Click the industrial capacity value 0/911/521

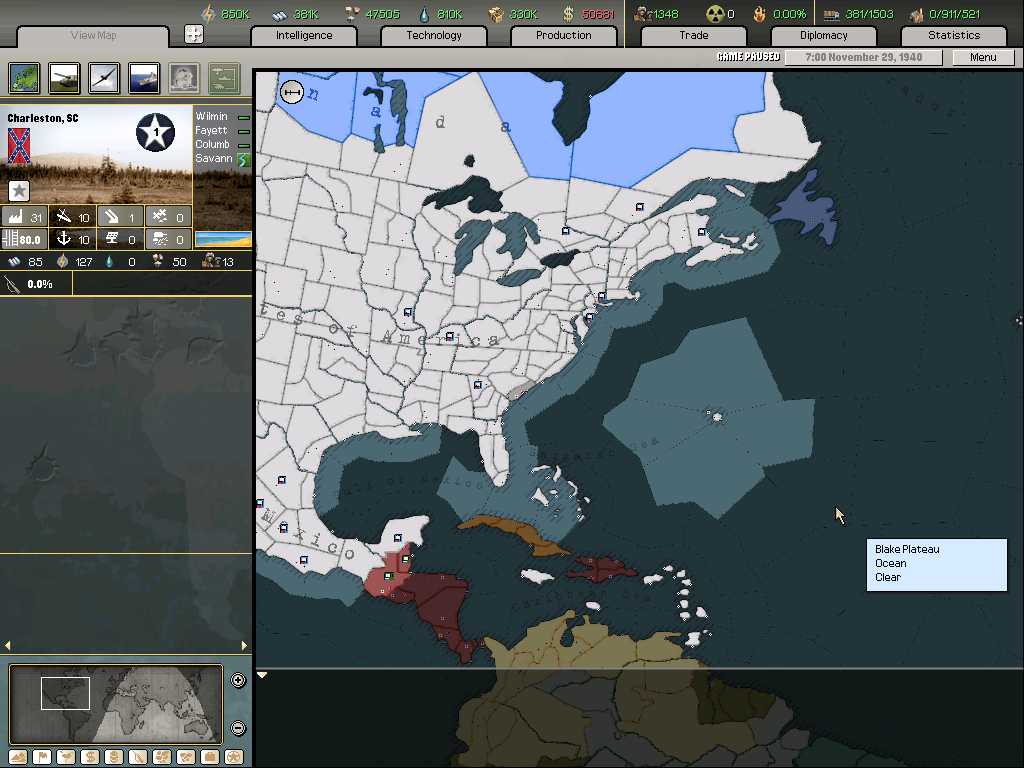[954, 14]
